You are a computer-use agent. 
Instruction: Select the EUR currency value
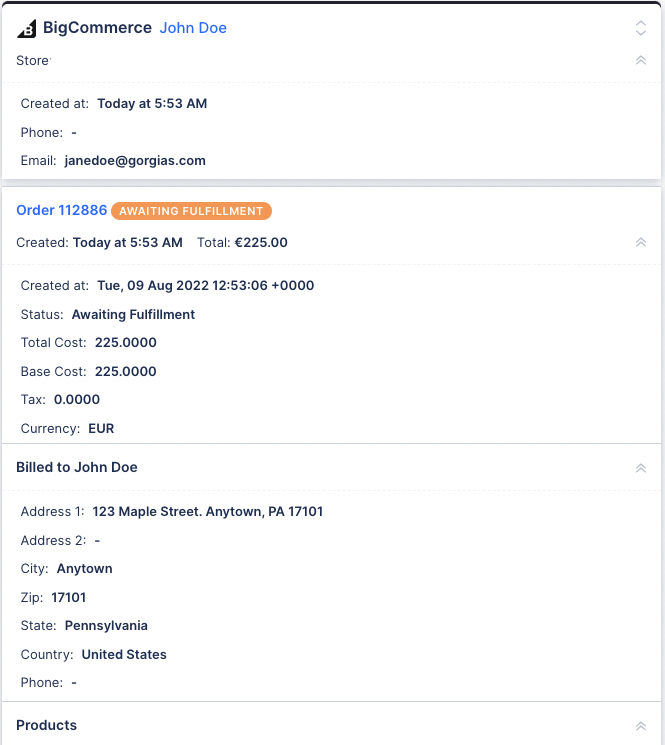point(101,429)
